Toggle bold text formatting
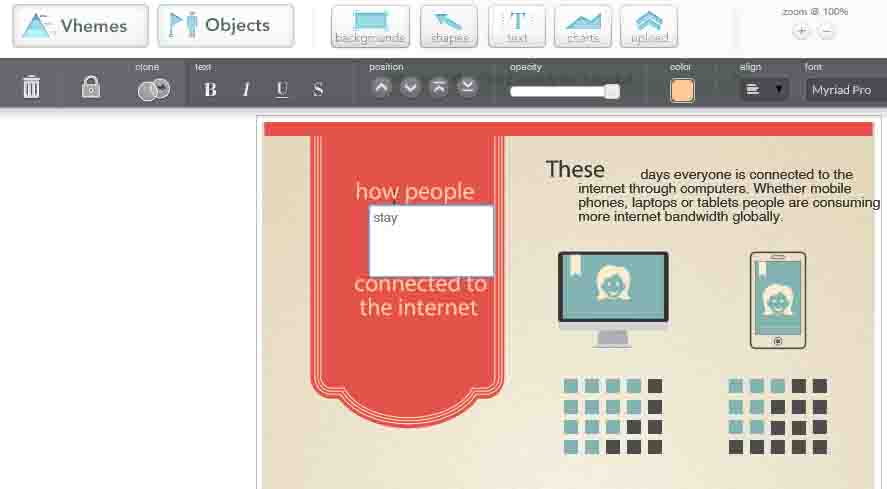Image resolution: width=887 pixels, height=489 pixels. point(210,89)
